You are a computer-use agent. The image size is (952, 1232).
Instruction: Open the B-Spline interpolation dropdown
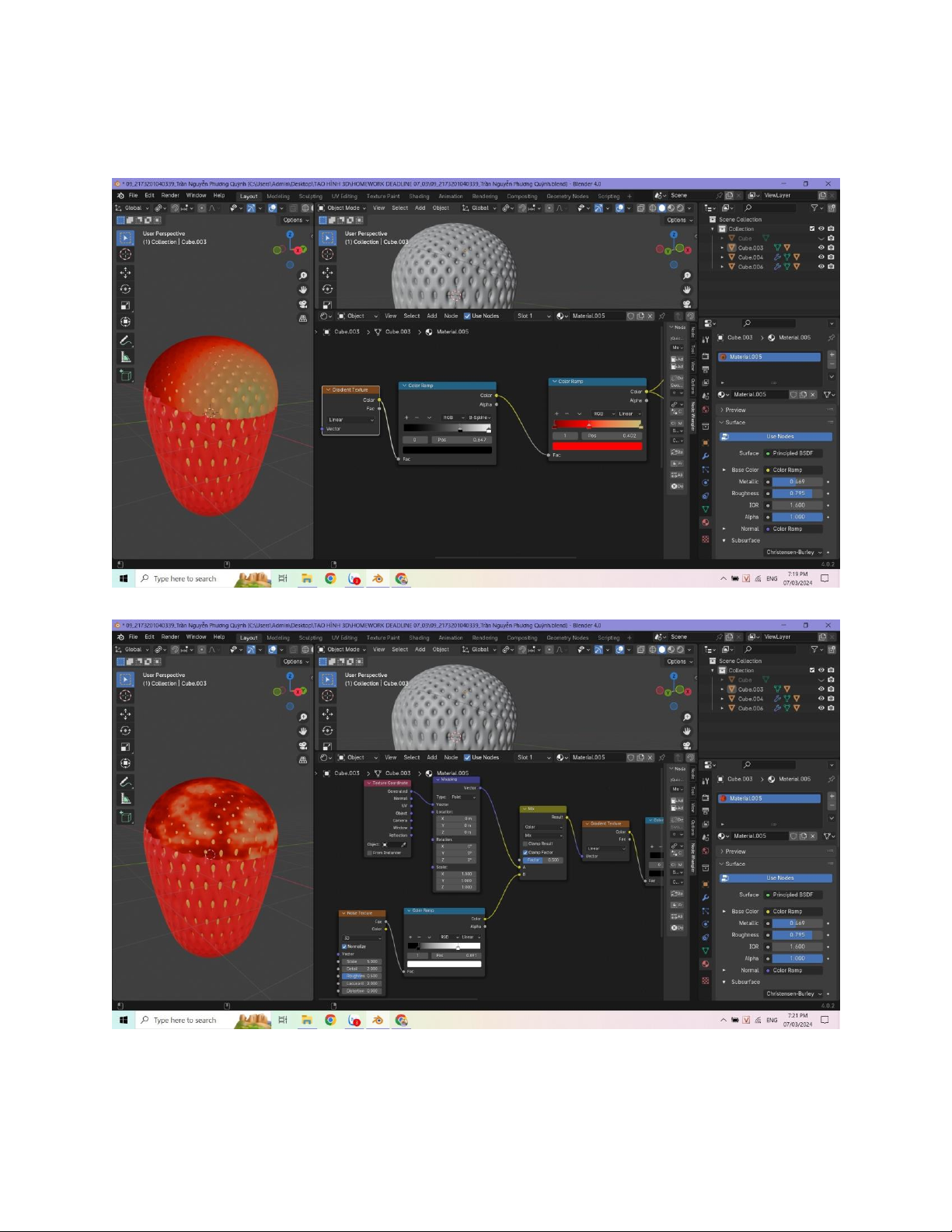click(479, 417)
